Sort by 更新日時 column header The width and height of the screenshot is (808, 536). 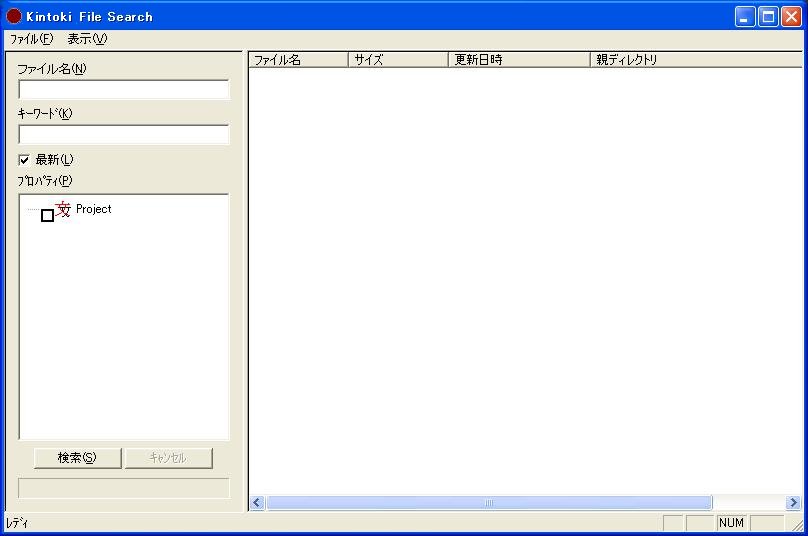pos(519,60)
